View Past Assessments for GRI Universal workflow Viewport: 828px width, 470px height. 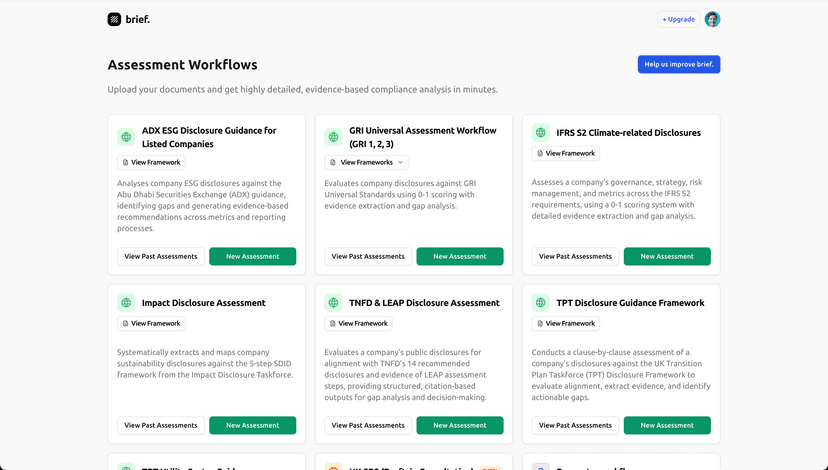368,256
